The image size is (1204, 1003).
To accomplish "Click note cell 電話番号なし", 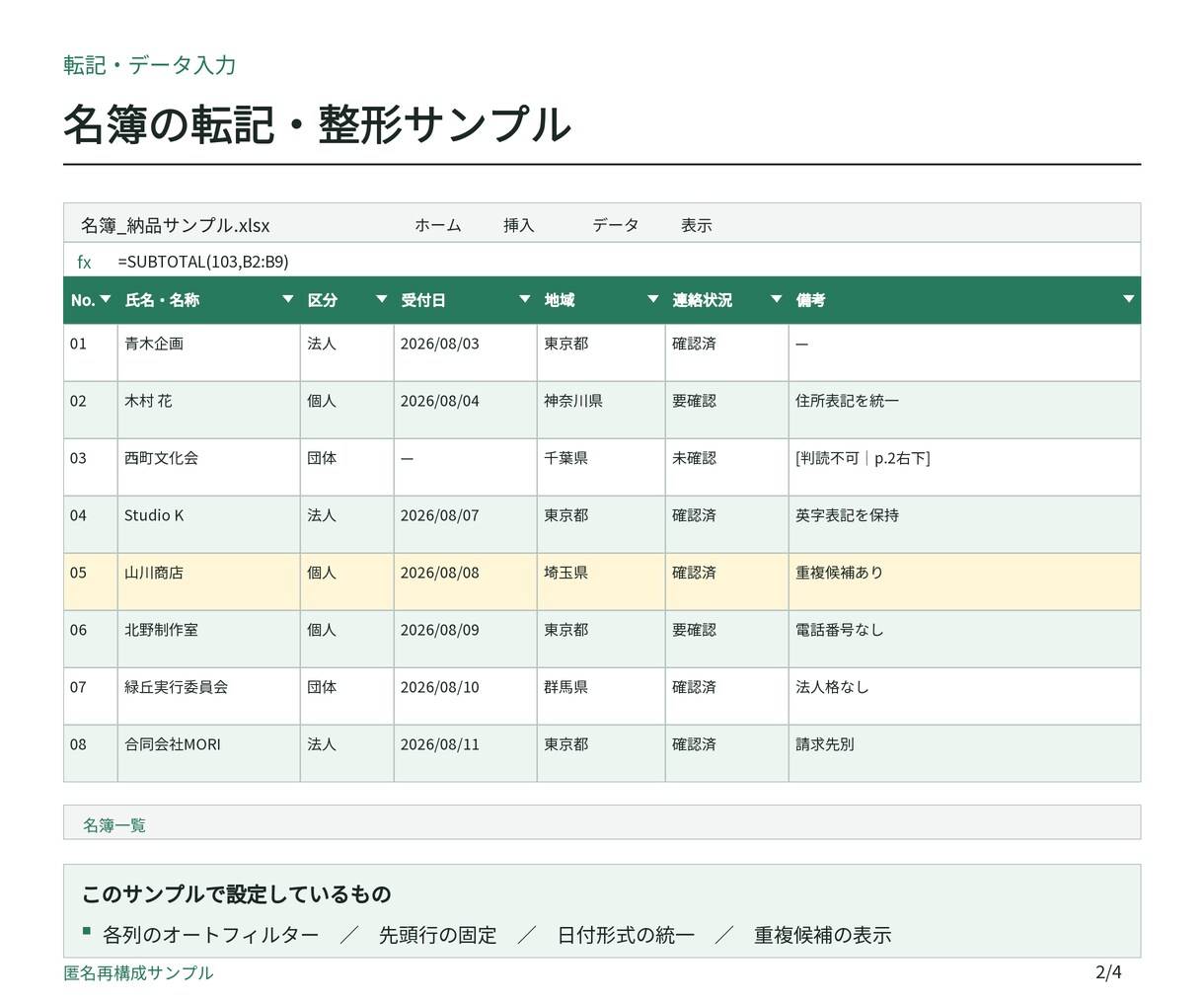I will tap(965, 639).
